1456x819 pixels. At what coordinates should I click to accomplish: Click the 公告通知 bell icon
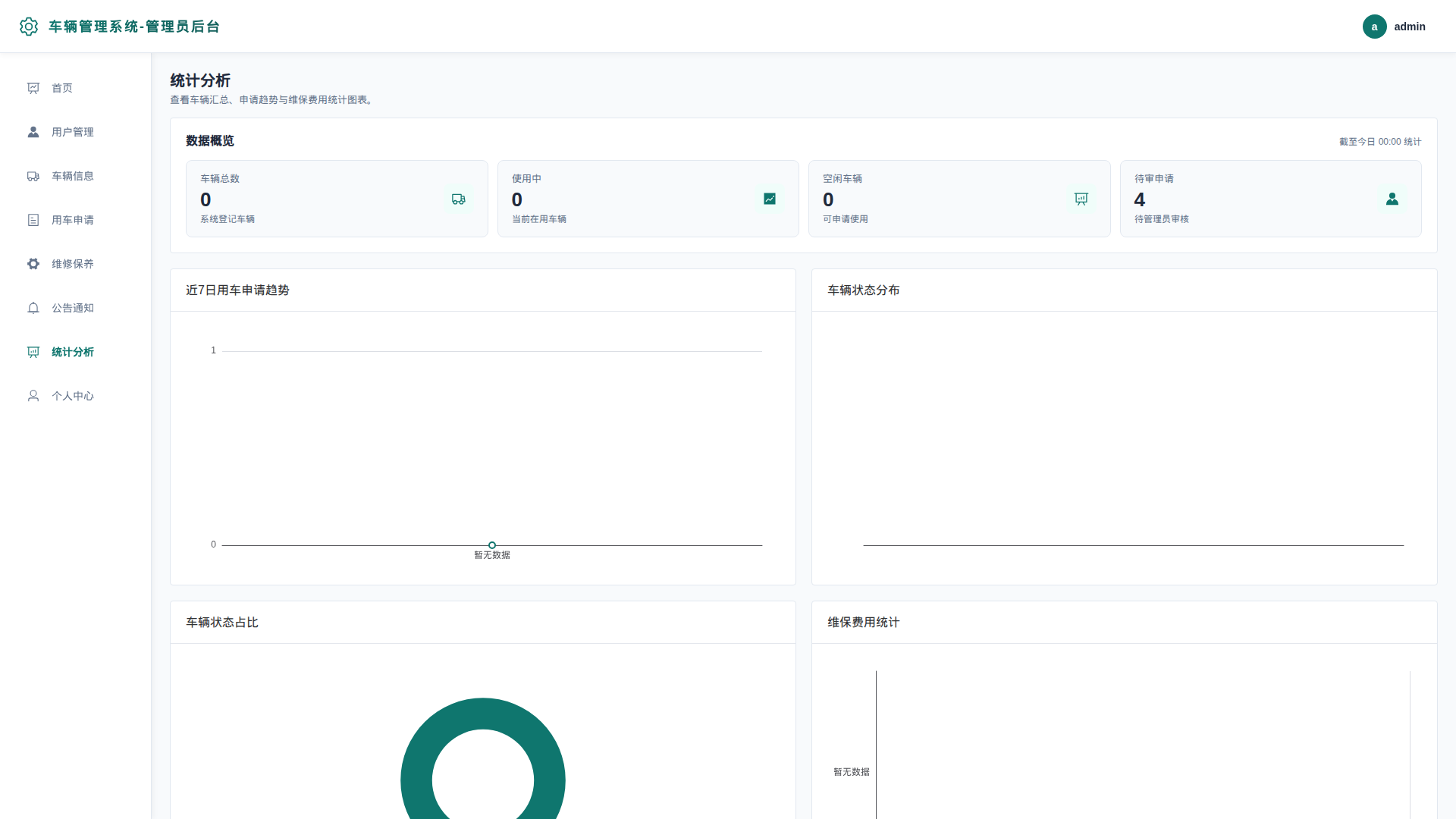tap(33, 308)
